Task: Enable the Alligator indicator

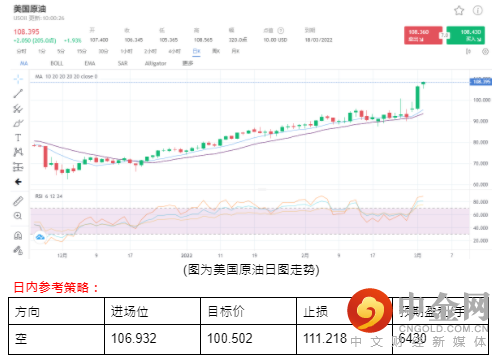Action: point(155,63)
